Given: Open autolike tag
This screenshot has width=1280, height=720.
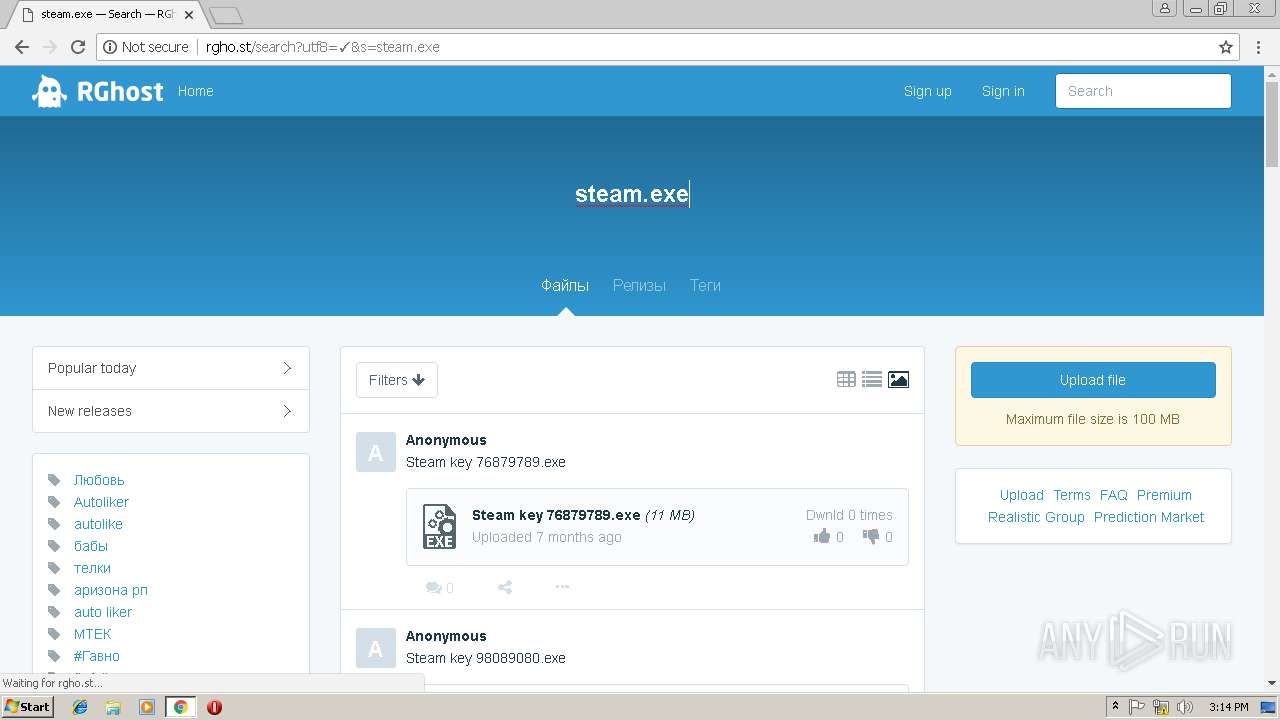Looking at the screenshot, I should coord(98,524).
